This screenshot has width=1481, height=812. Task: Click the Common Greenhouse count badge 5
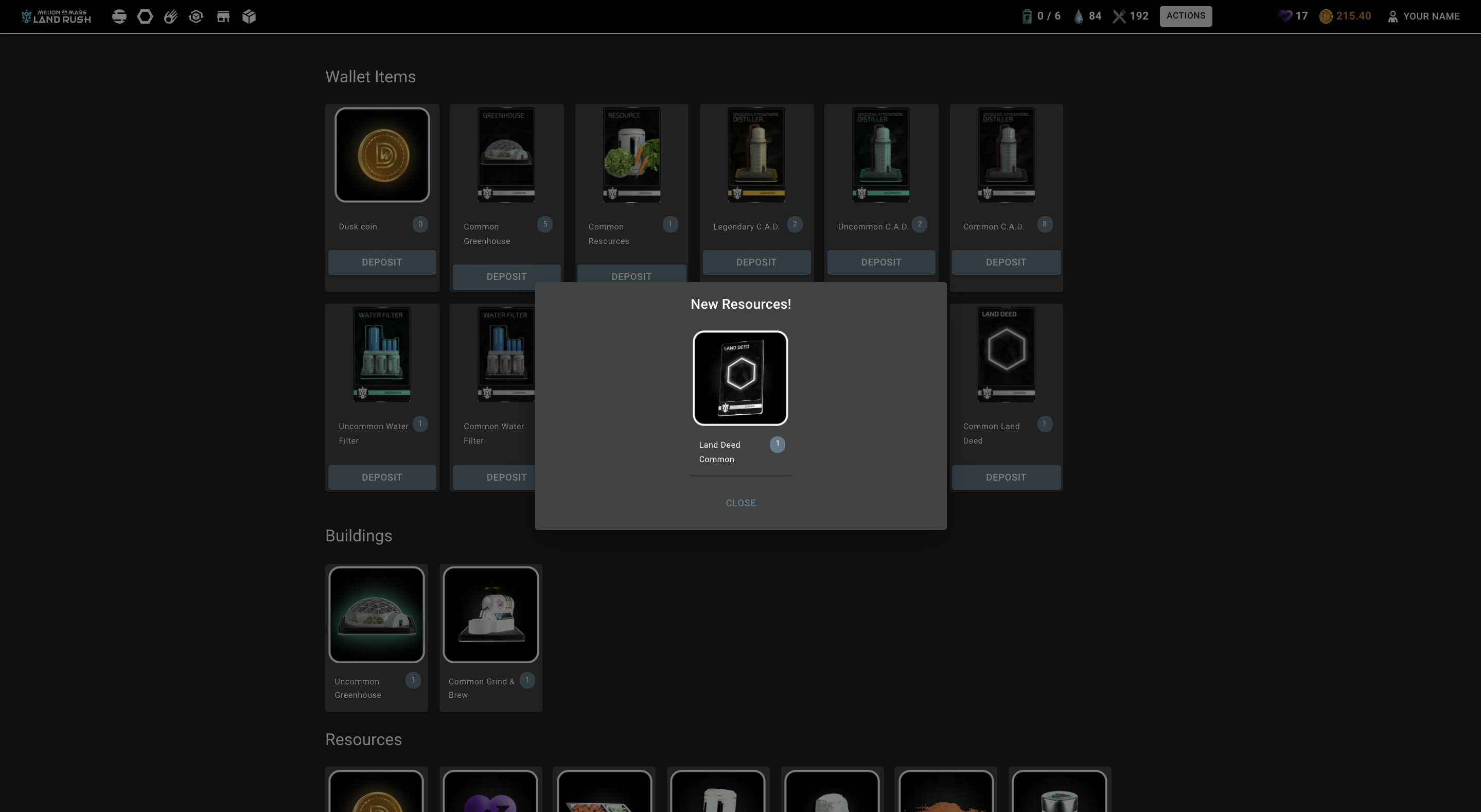(x=545, y=224)
